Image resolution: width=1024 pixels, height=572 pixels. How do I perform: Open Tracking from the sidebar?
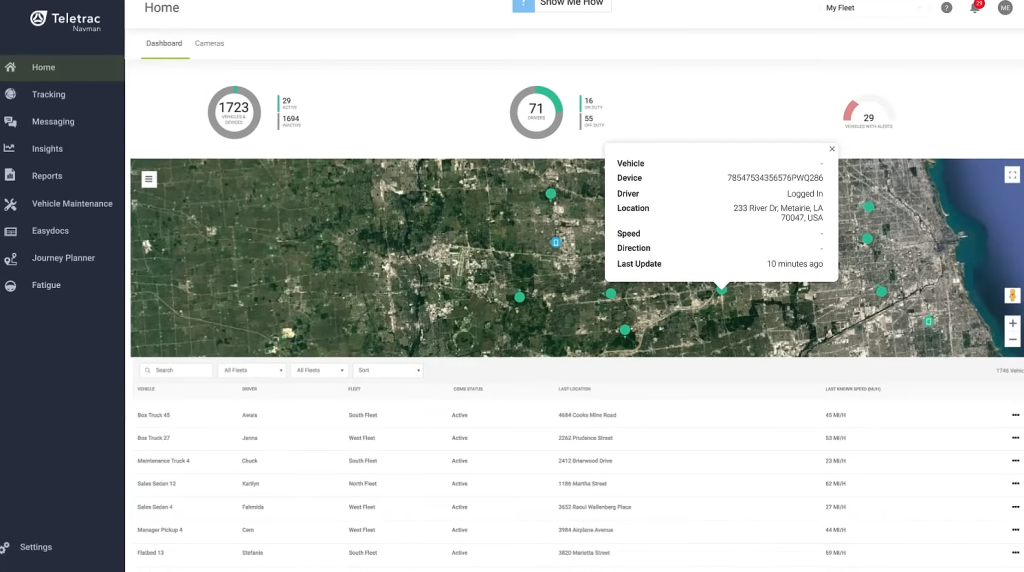point(48,95)
